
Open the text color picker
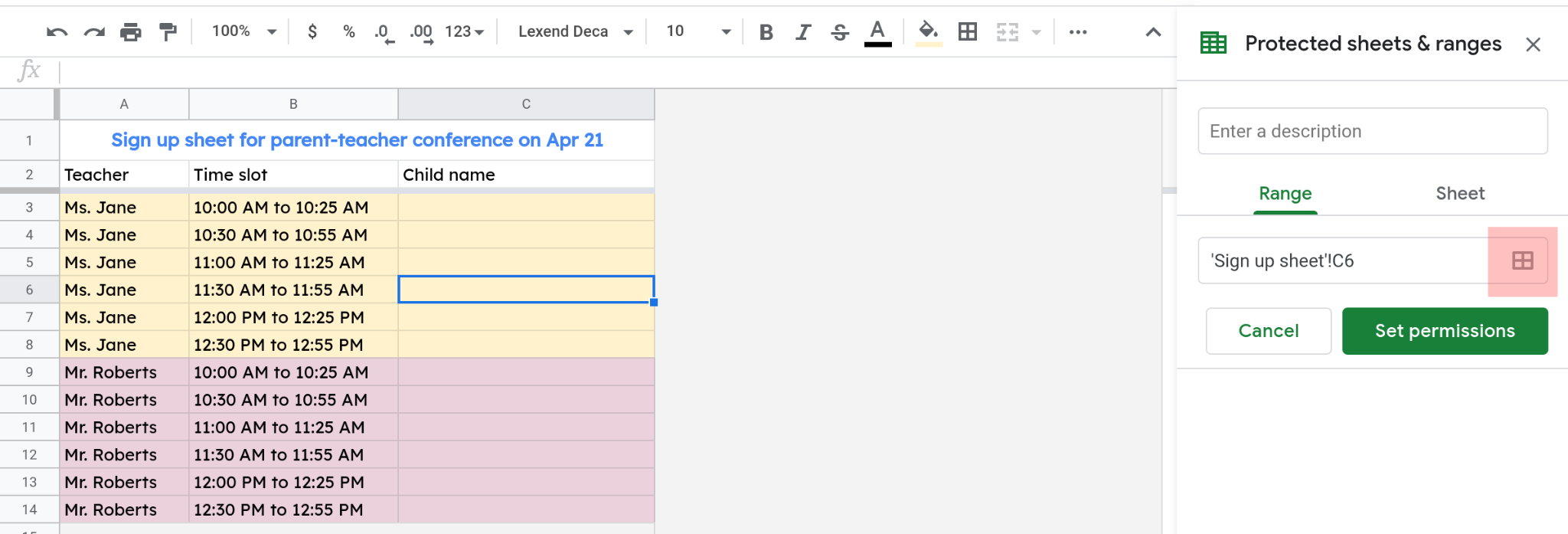[x=877, y=33]
